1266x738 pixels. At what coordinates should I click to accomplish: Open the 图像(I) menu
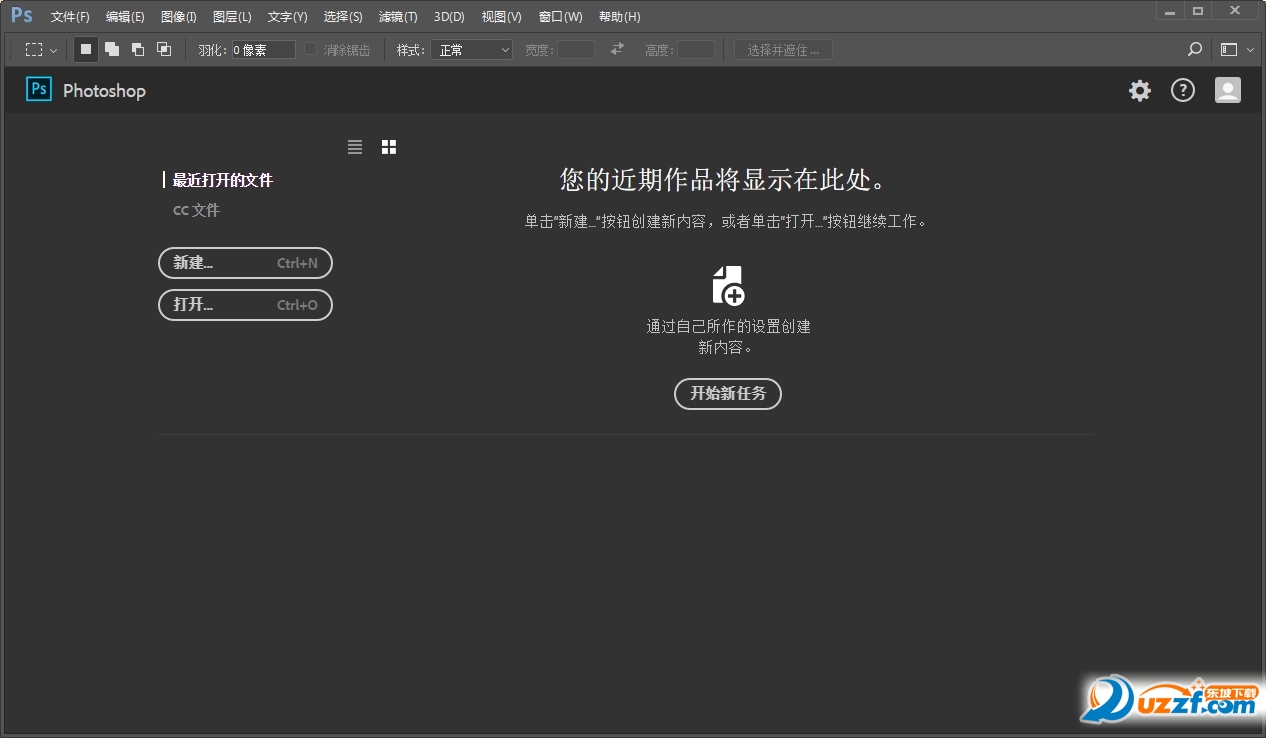179,17
